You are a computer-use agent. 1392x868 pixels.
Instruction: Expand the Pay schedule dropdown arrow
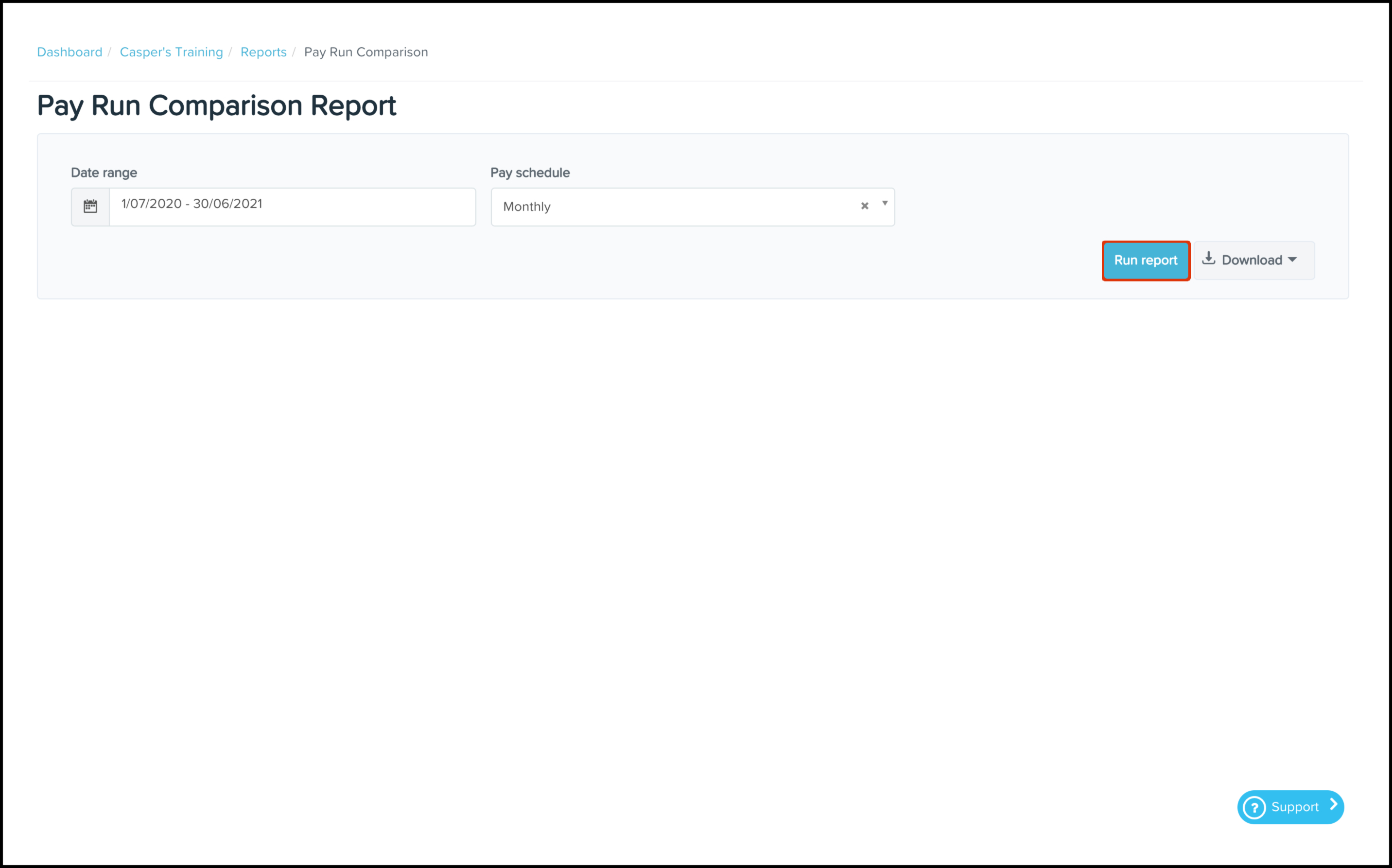pyautogui.click(x=885, y=203)
